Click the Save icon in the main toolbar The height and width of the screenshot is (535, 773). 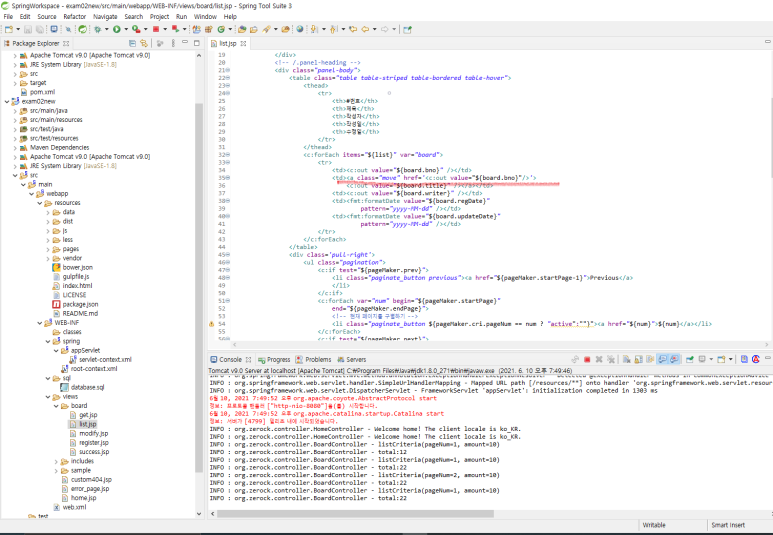(28, 29)
